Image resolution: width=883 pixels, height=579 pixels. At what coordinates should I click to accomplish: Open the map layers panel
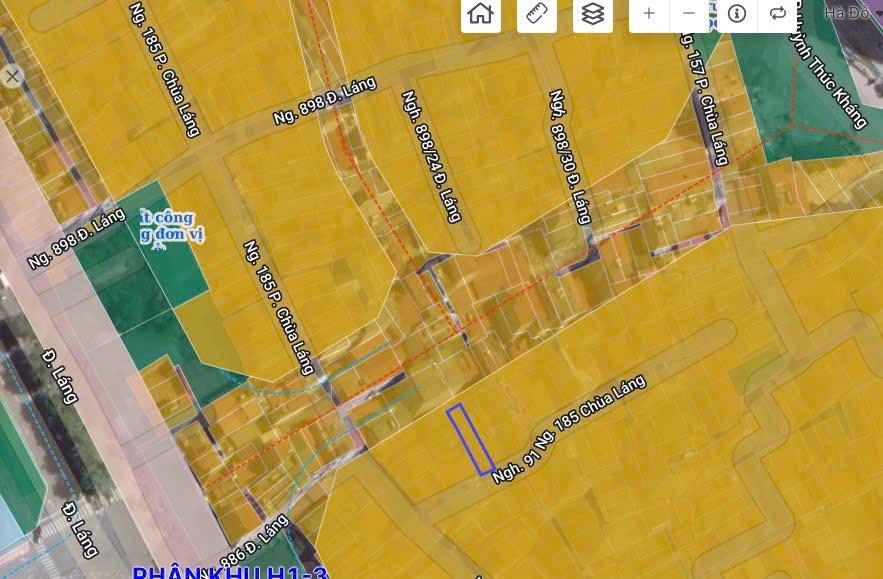click(593, 14)
